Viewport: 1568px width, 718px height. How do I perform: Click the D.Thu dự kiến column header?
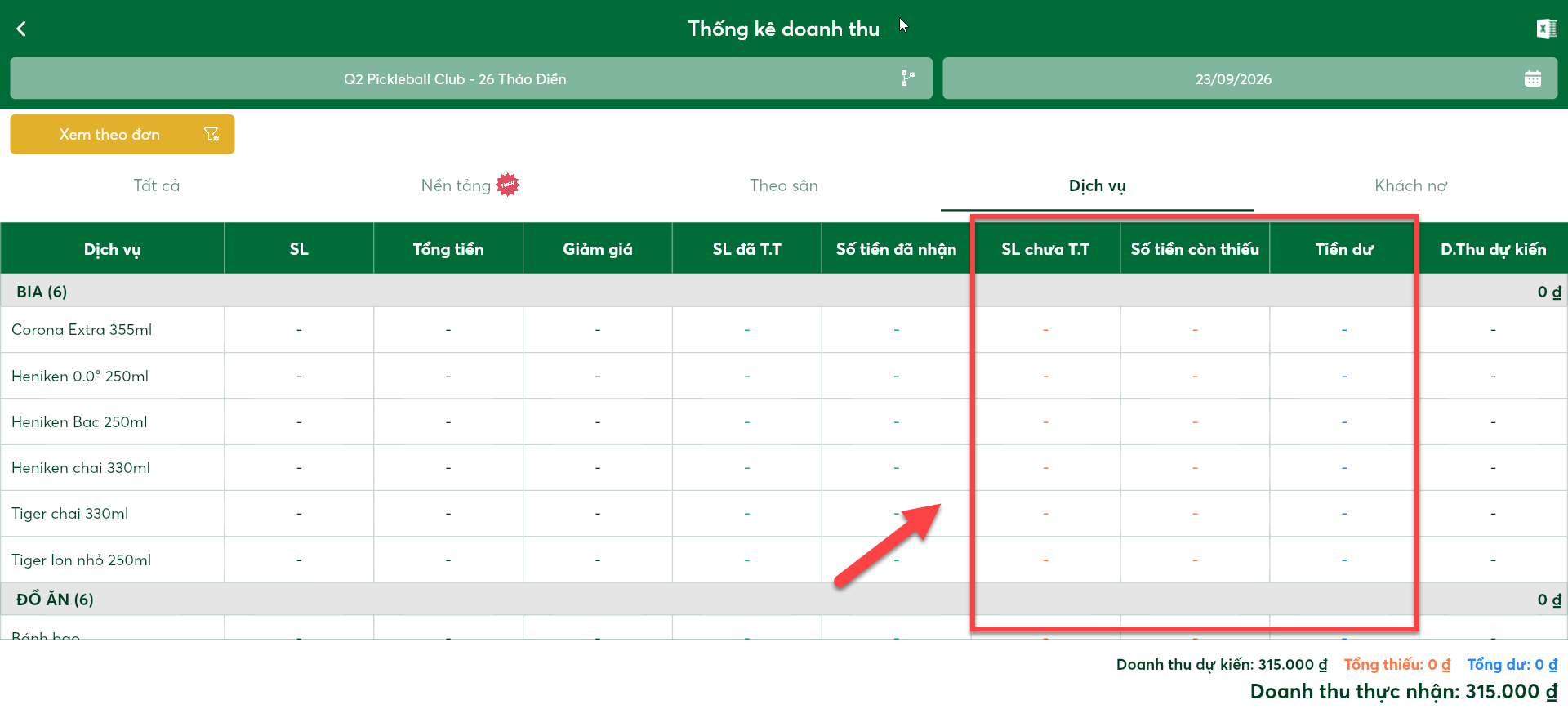point(1494,249)
